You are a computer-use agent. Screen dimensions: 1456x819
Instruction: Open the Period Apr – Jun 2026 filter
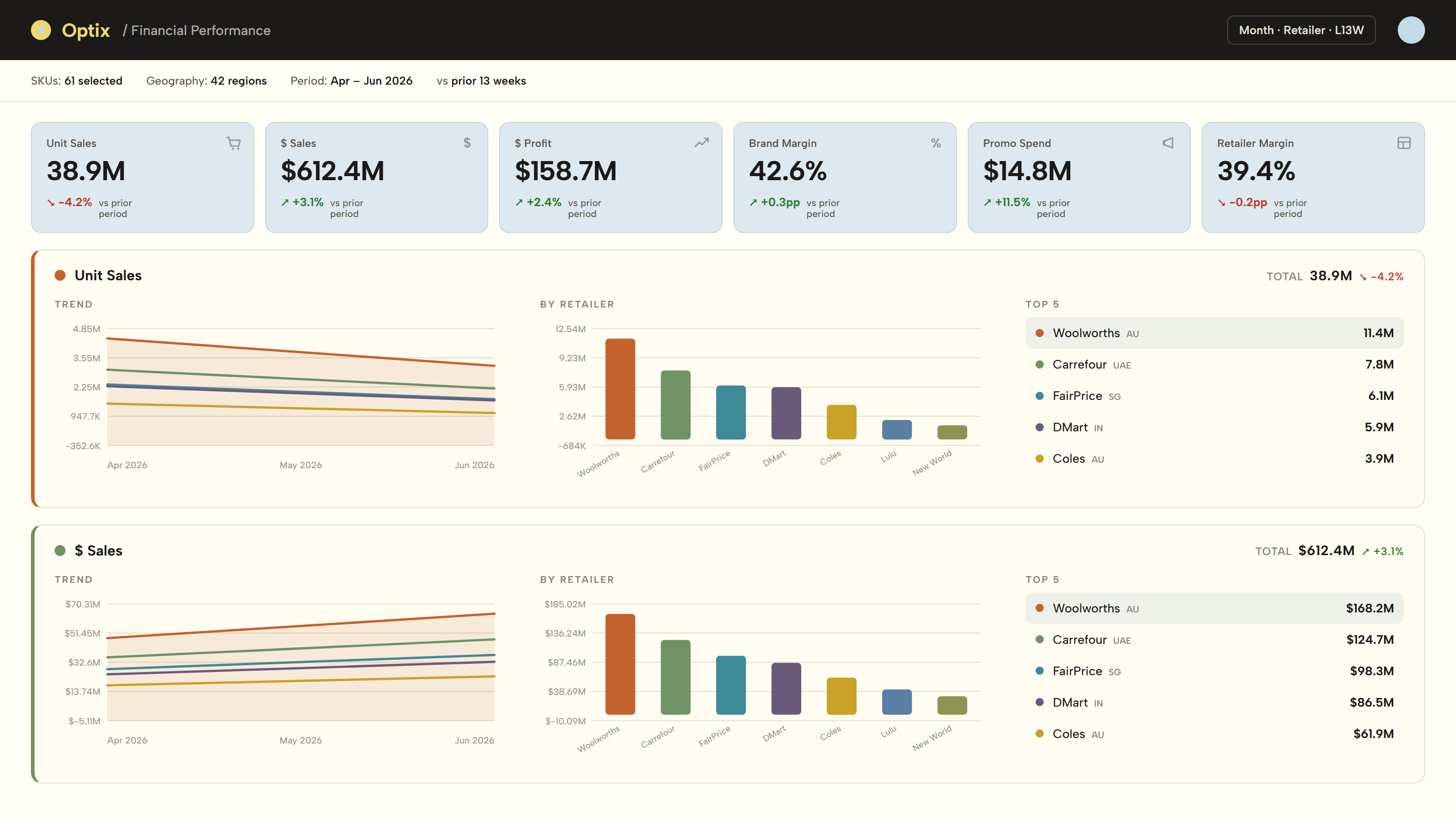click(352, 81)
